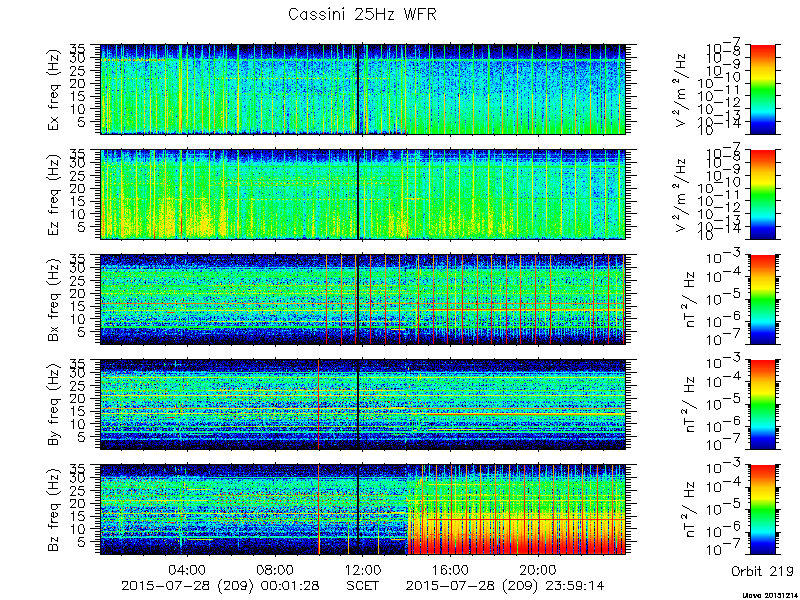The image size is (800, 600).
Task: Click the 12:00 time axis label
Action: pyautogui.click(x=363, y=569)
